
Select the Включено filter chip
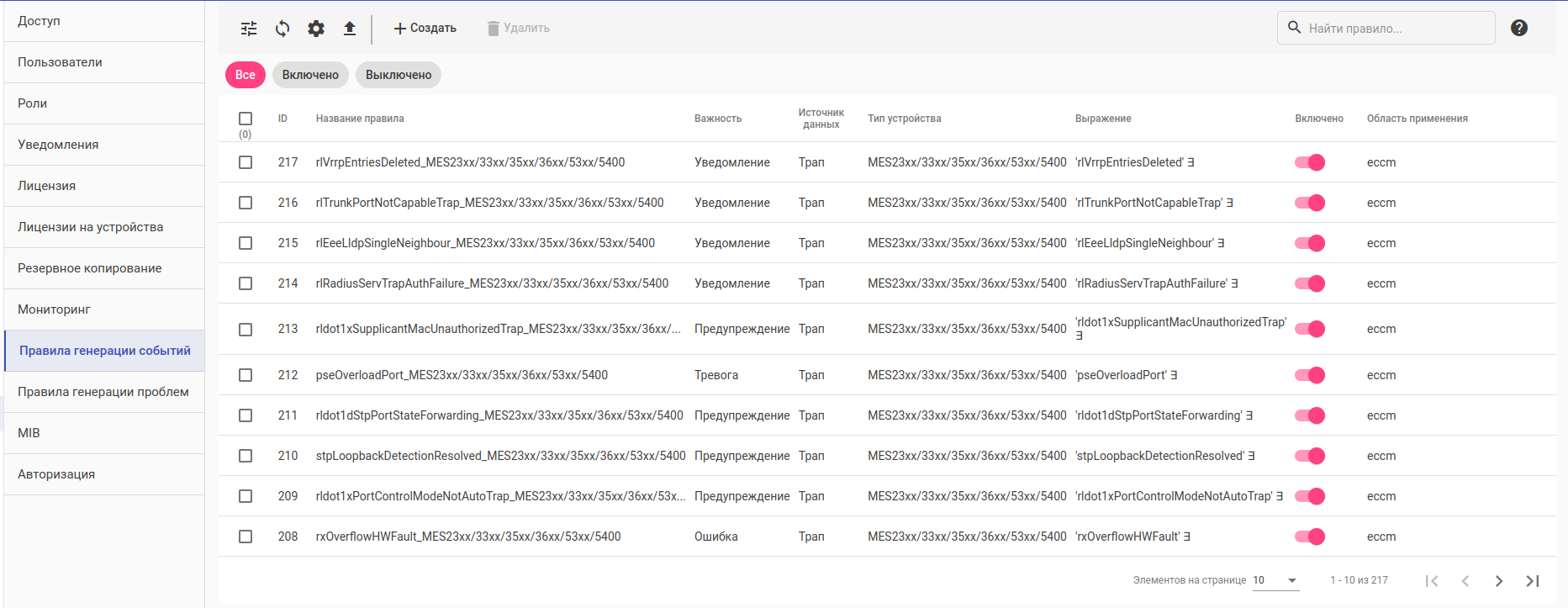[x=310, y=75]
